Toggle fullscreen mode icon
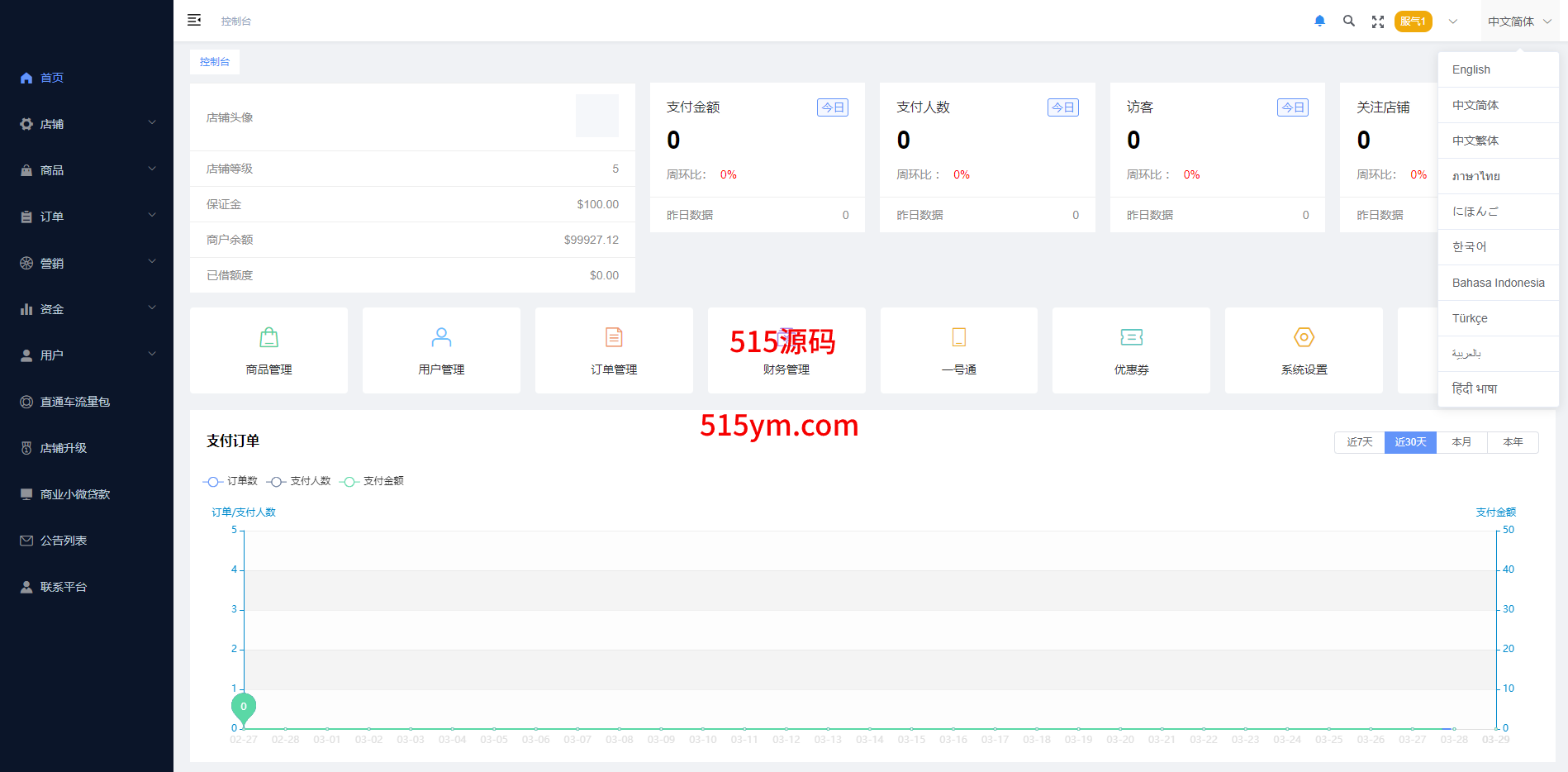The image size is (1568, 772). [1378, 22]
